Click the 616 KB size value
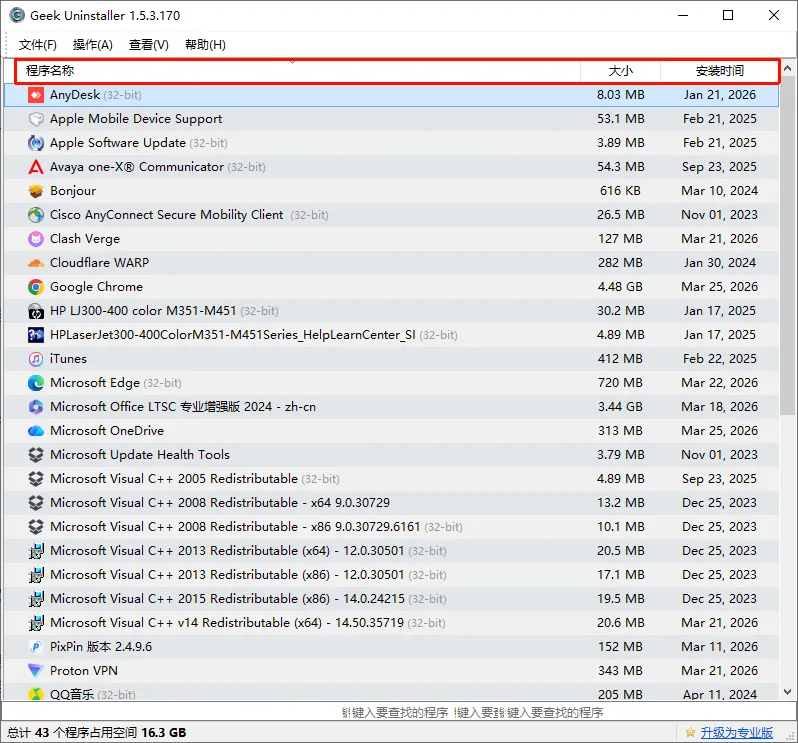This screenshot has height=743, width=798. point(620,191)
